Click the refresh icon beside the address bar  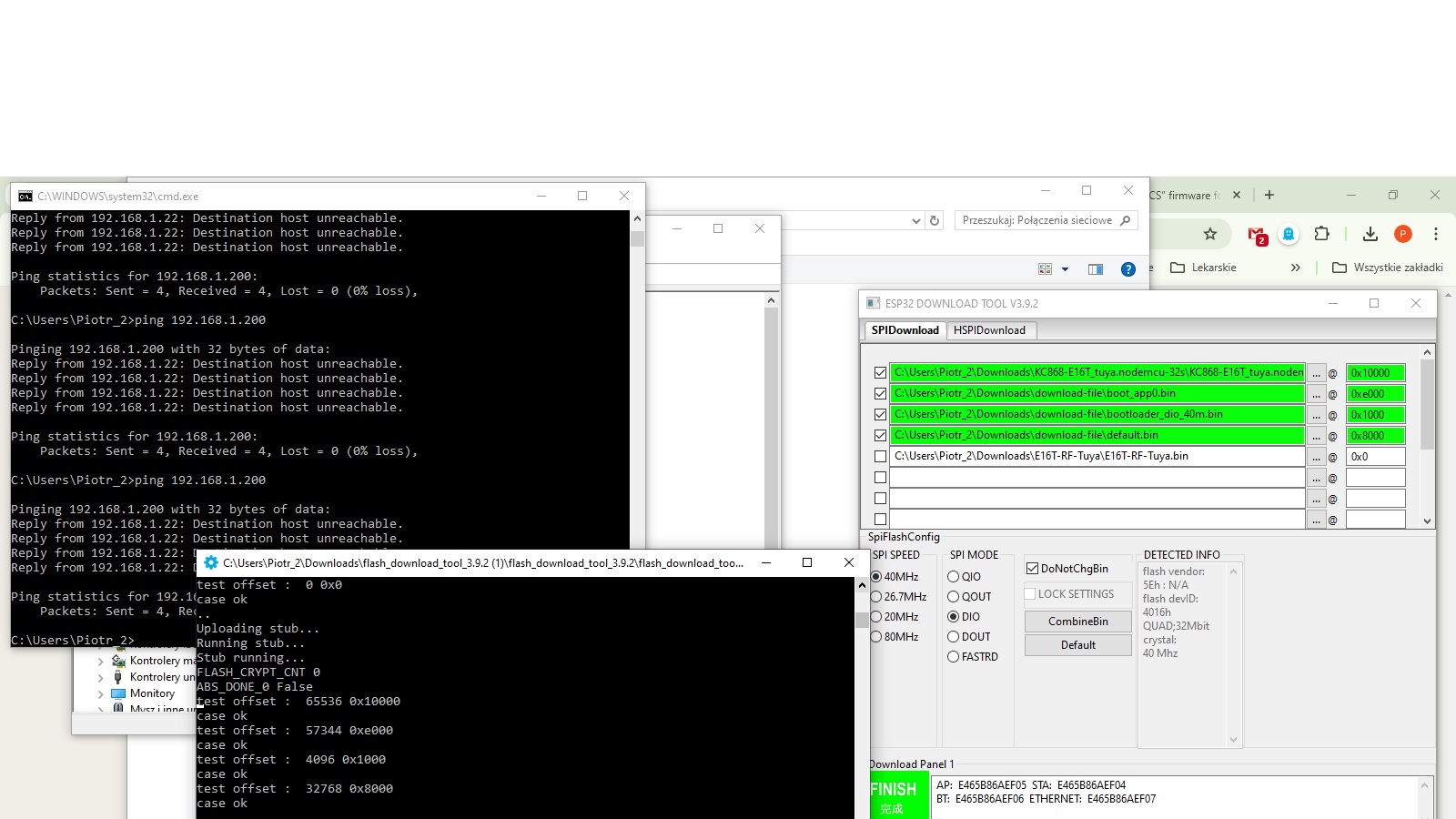(x=934, y=220)
